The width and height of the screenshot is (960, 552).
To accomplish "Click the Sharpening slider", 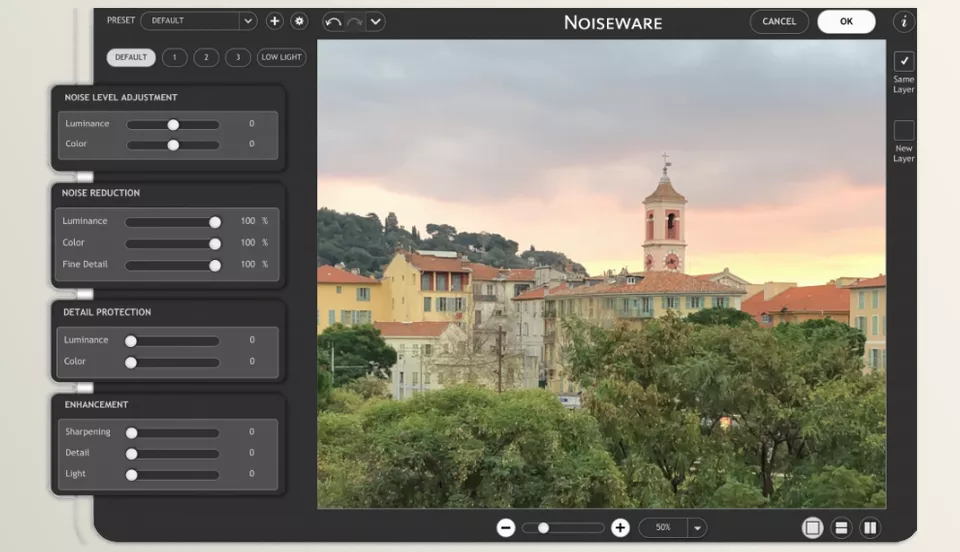I will [172, 433].
